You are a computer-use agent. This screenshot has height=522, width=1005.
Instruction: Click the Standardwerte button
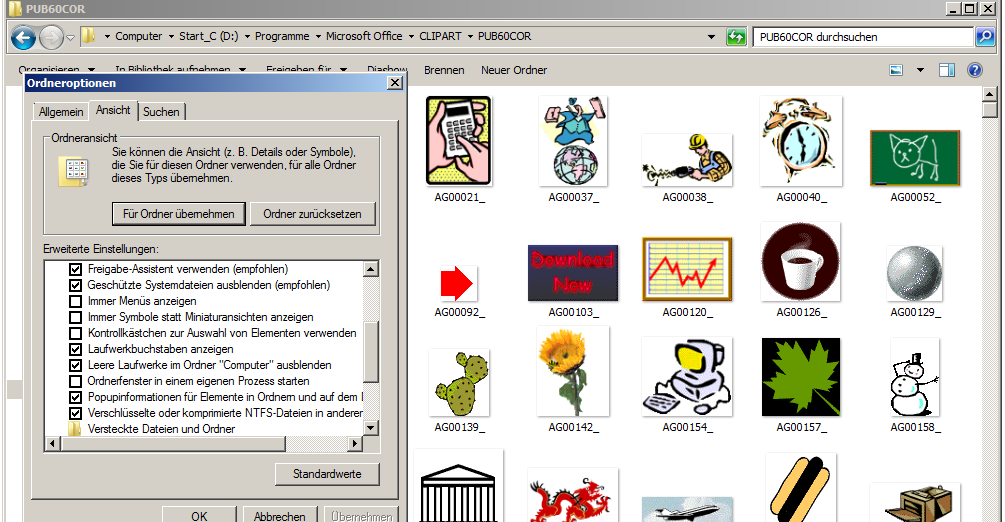click(x=328, y=474)
